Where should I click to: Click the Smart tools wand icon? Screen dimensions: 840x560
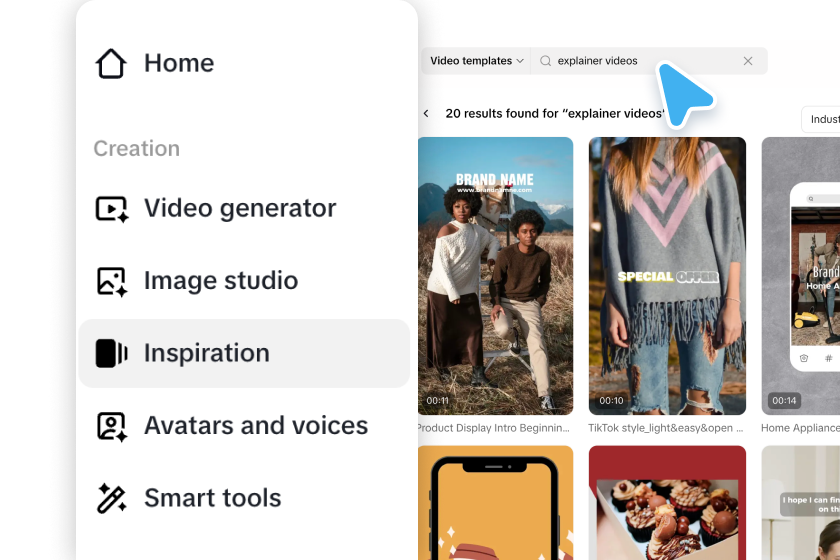pos(111,498)
